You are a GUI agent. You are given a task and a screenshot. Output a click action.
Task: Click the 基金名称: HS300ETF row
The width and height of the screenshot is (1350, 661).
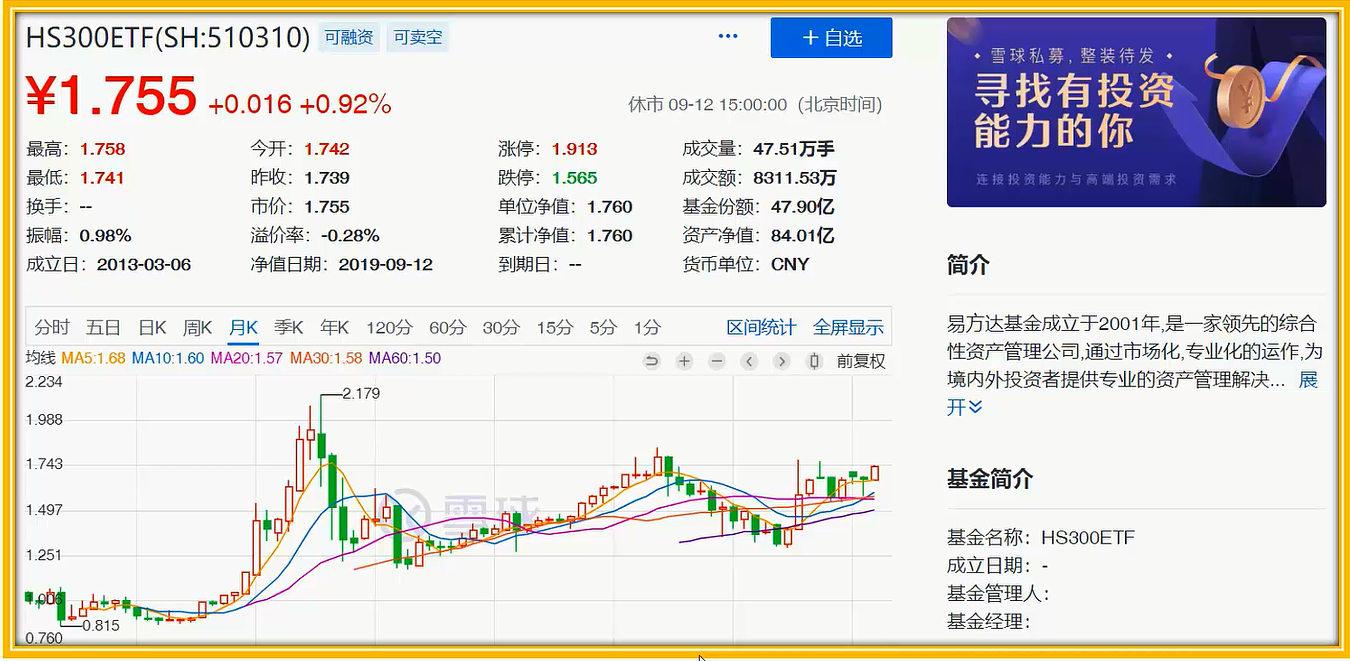1041,537
